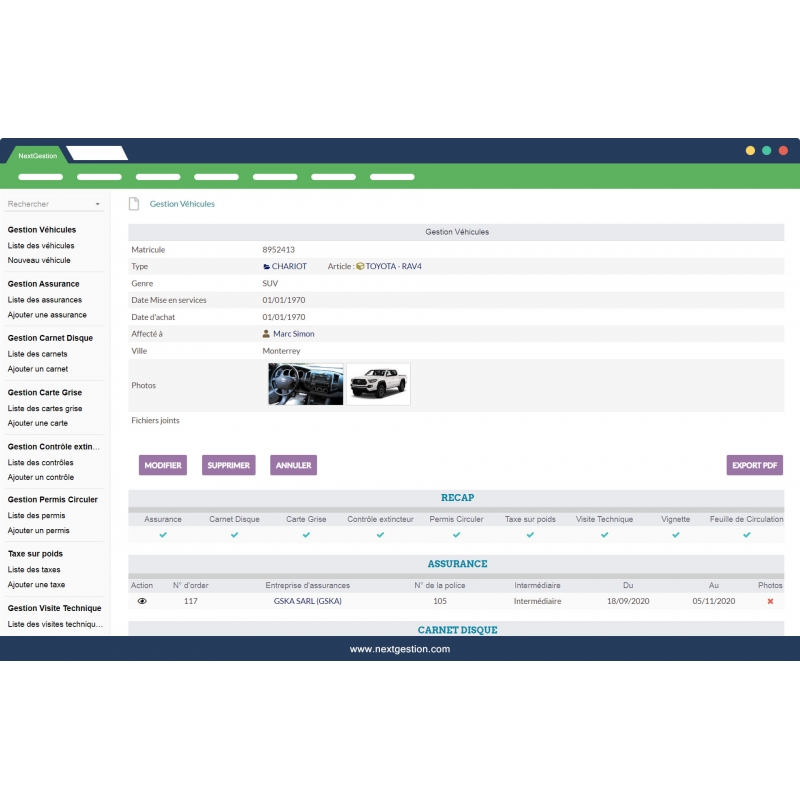
Task: Click the Carnet Disque checkmark in Recap
Action: 233,535
